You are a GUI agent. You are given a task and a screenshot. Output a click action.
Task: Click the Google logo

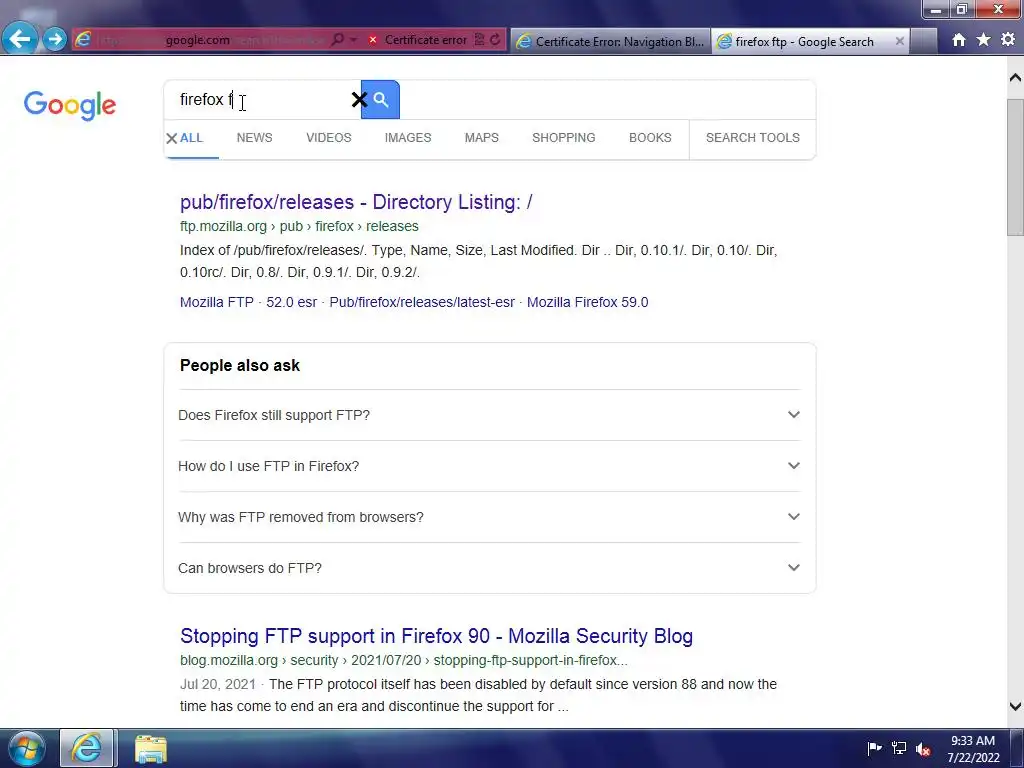[x=70, y=104]
